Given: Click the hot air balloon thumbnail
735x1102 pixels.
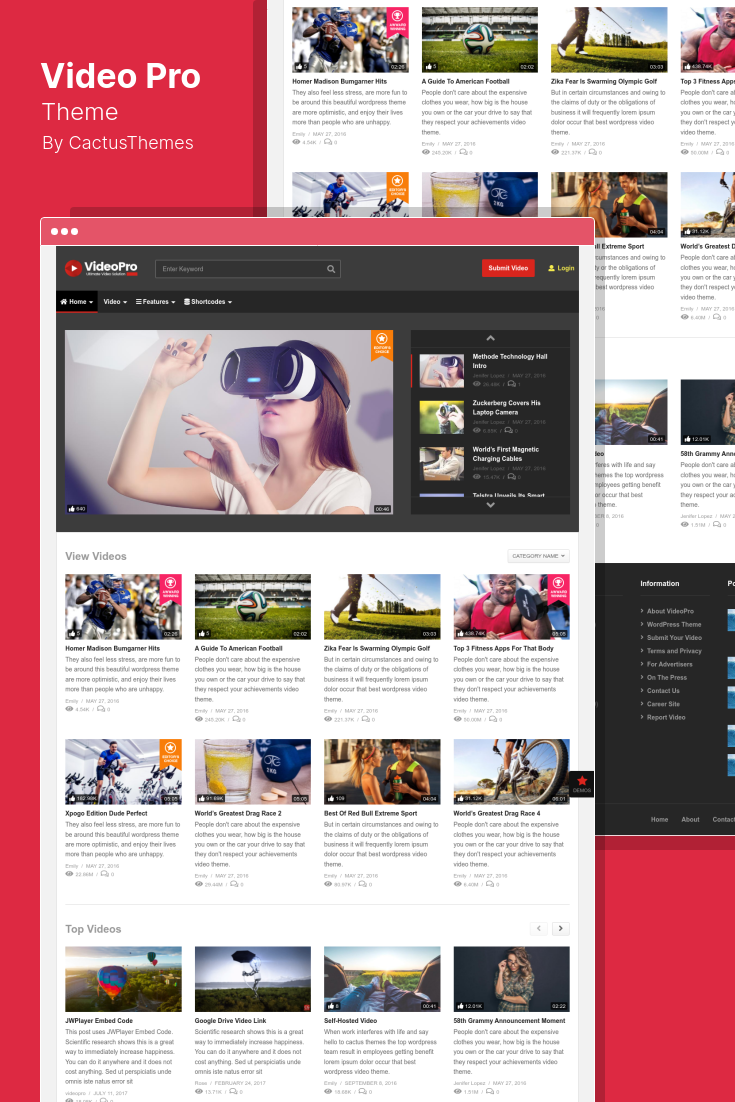Looking at the screenshot, I should (x=123, y=979).
